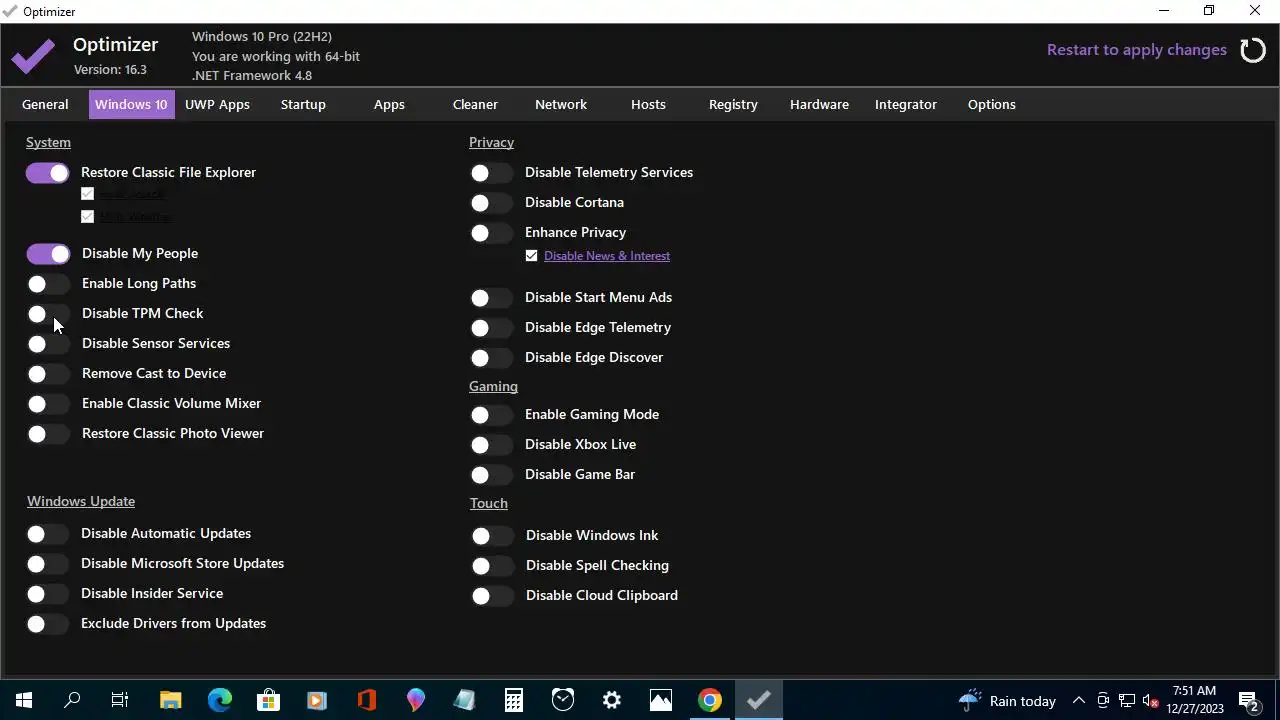Open Rain today weather widget
Screen dimensions: 1280x720
click(1007, 701)
